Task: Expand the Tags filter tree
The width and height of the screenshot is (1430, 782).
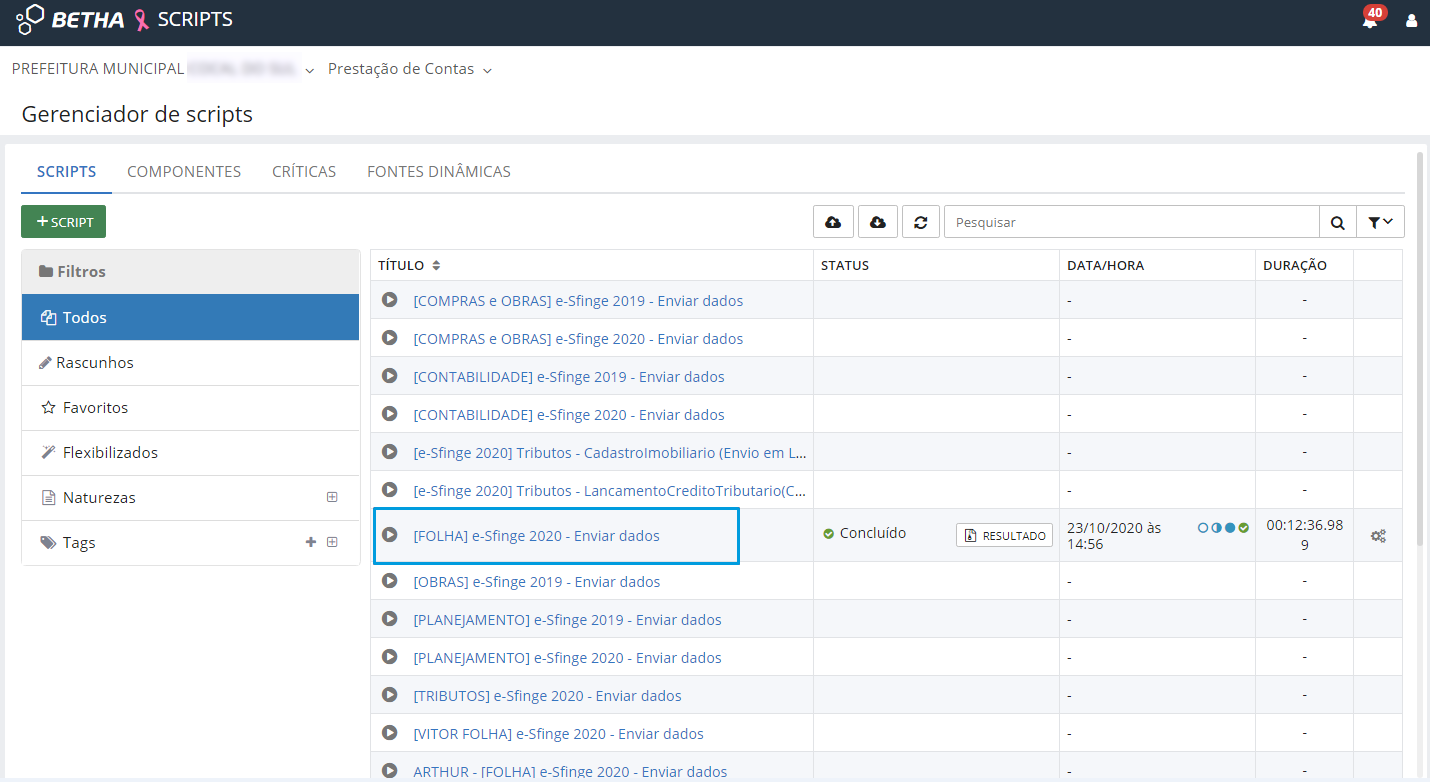Action: coord(332,542)
